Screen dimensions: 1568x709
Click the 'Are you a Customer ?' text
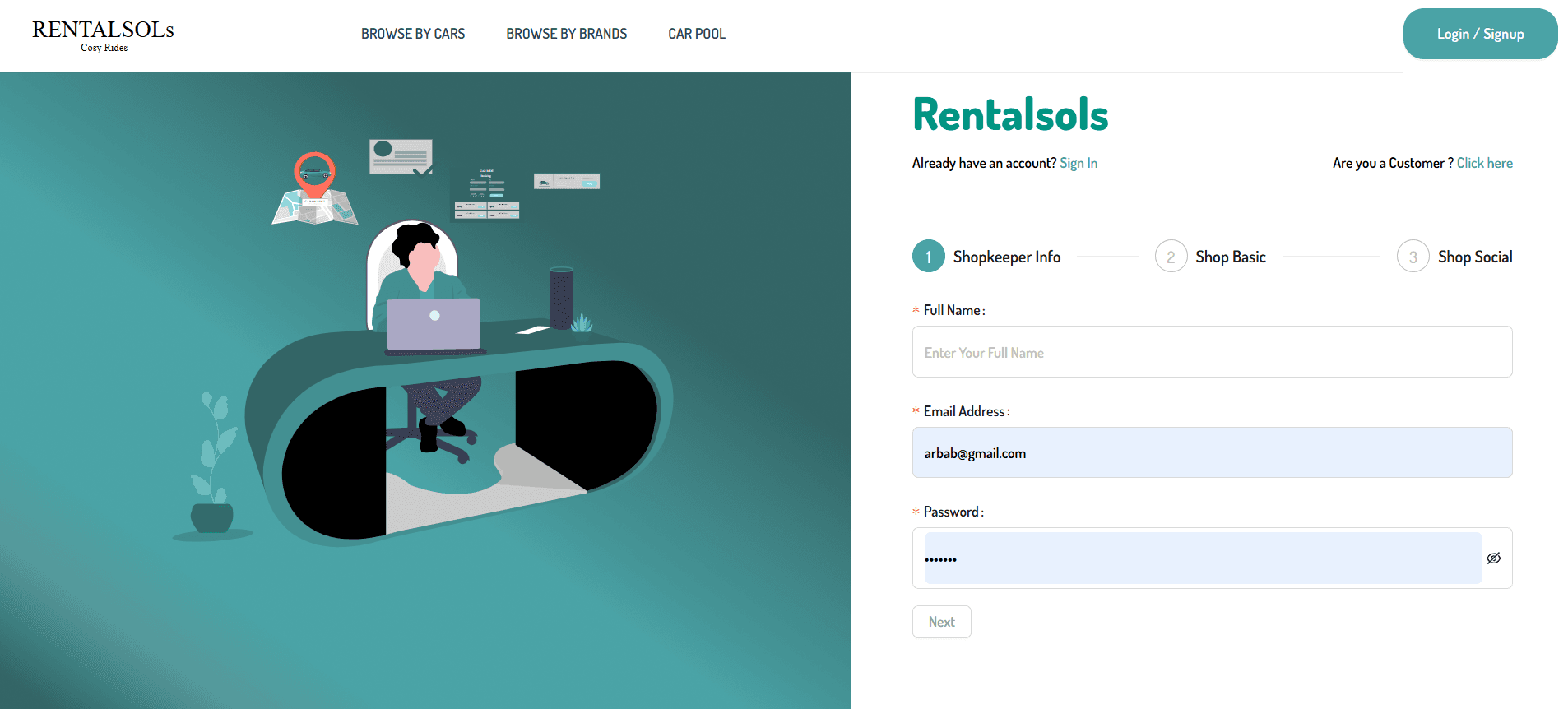click(1393, 163)
